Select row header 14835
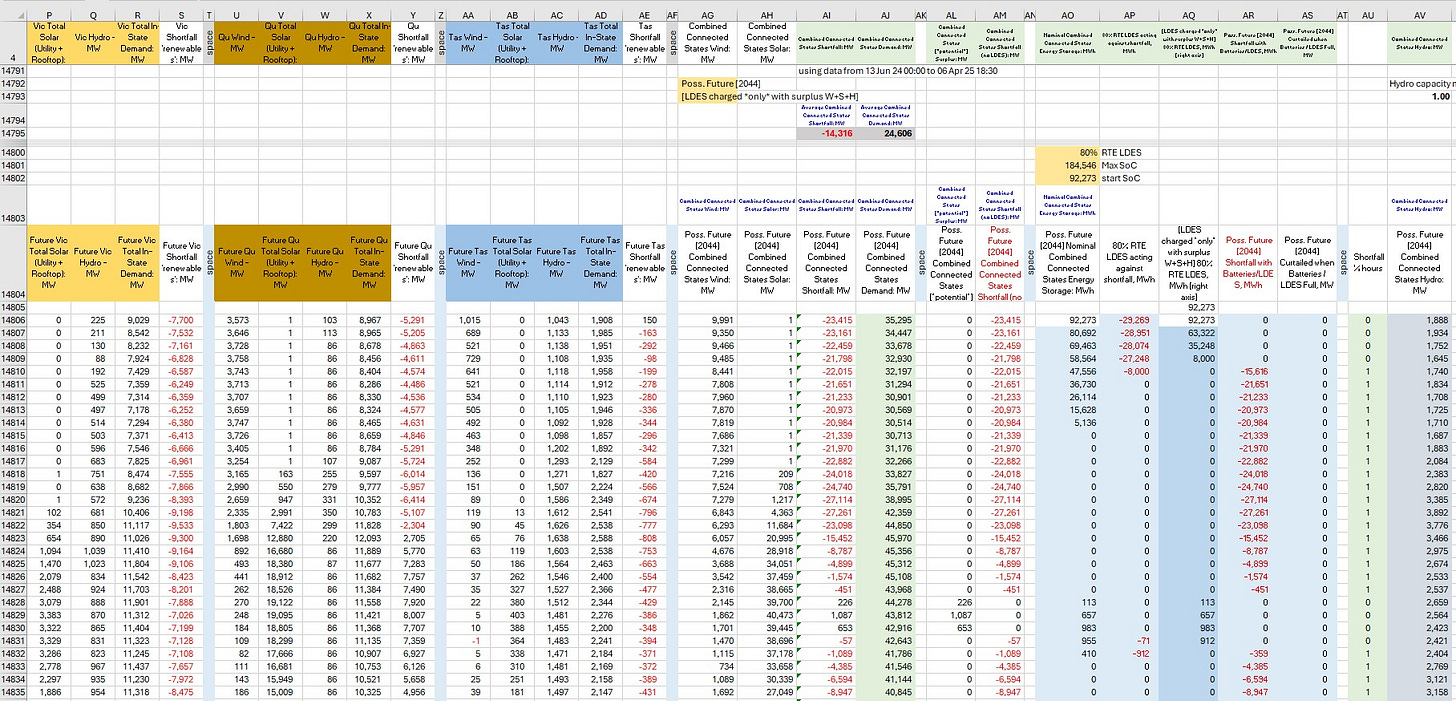 click(x=13, y=691)
